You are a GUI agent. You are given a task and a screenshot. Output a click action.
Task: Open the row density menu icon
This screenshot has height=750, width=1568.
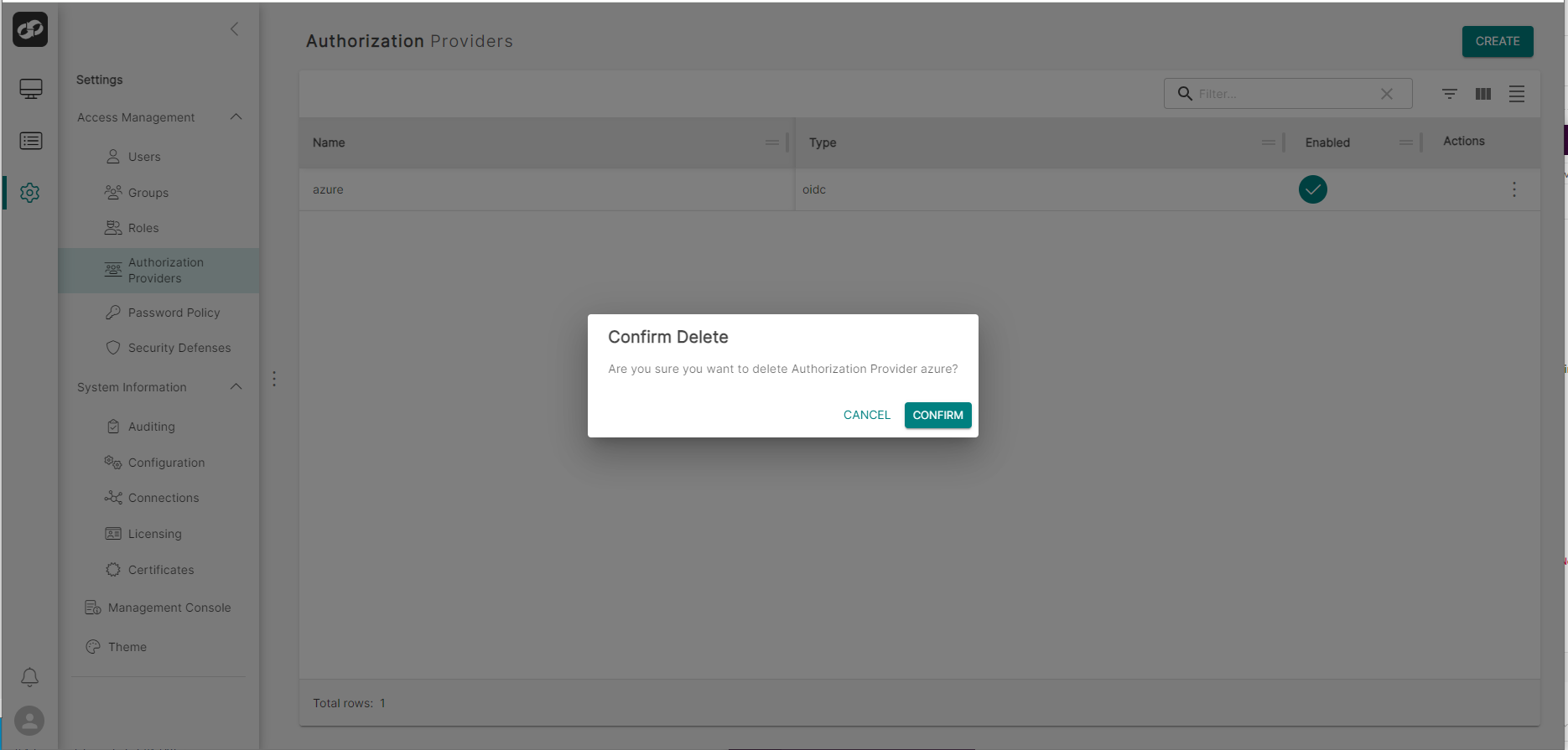click(x=1517, y=94)
